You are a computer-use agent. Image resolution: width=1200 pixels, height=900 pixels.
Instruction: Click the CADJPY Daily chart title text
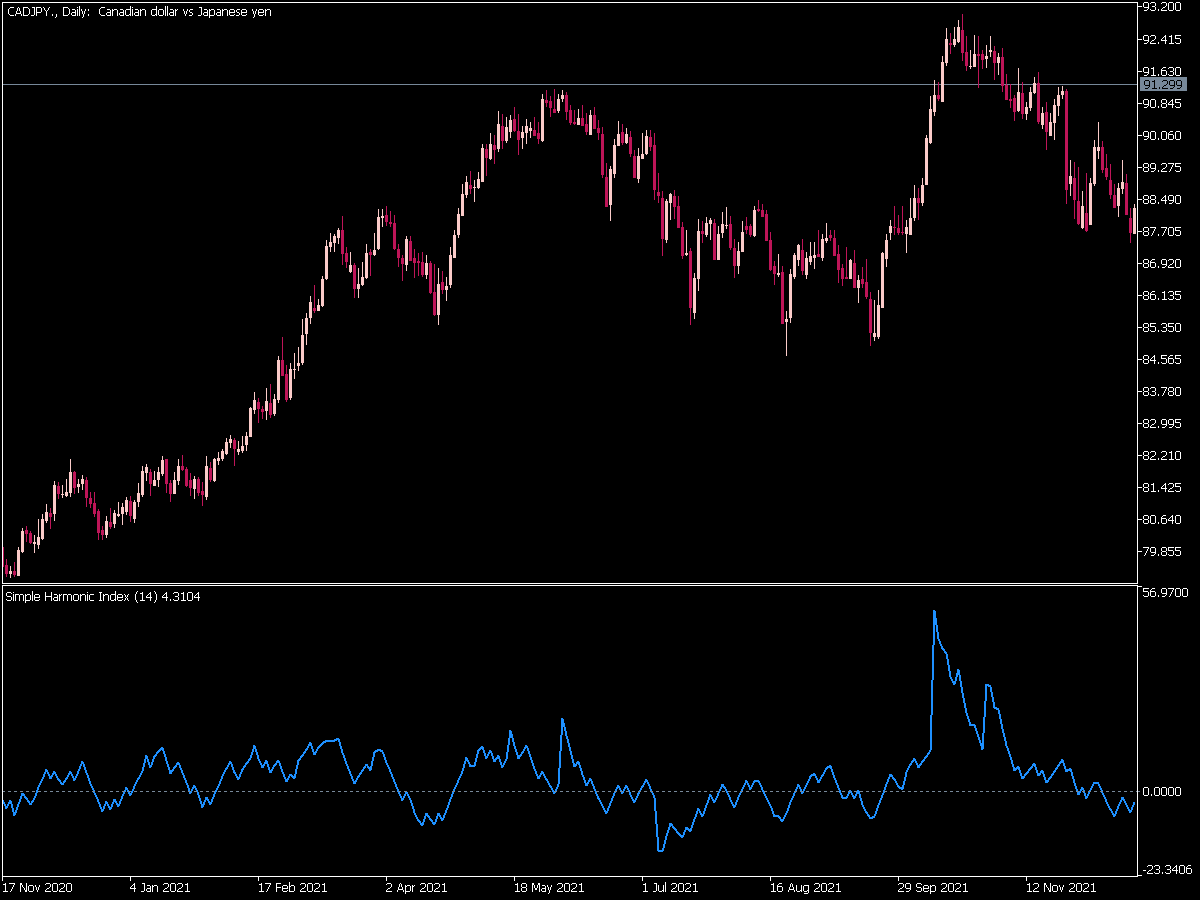[x=138, y=11]
